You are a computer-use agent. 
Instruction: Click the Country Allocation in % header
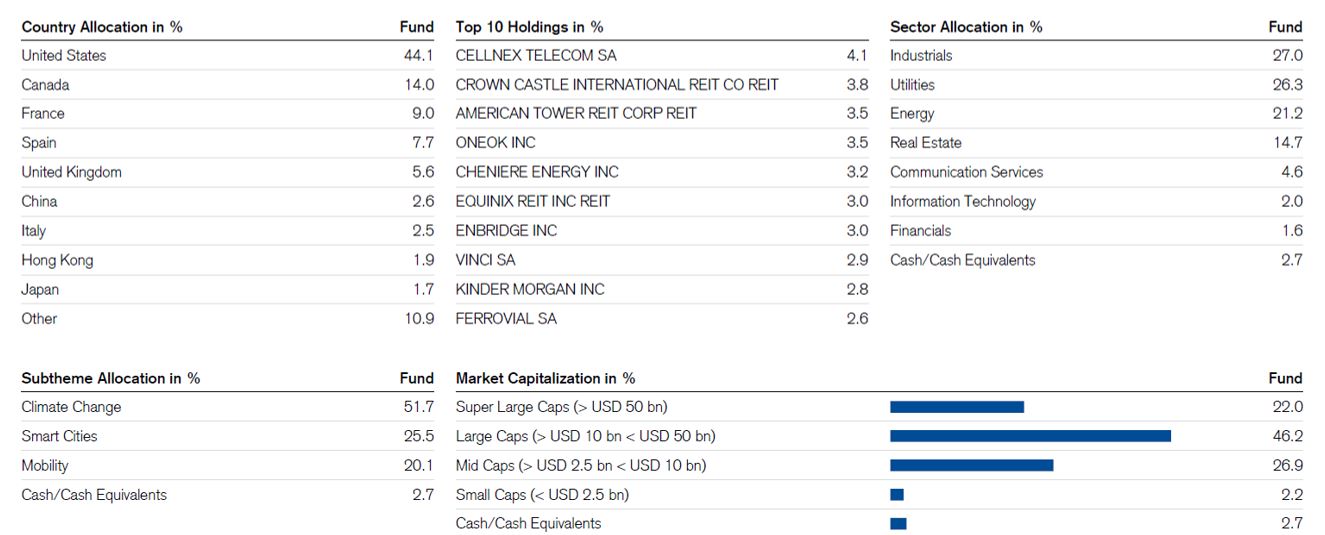click(x=102, y=27)
